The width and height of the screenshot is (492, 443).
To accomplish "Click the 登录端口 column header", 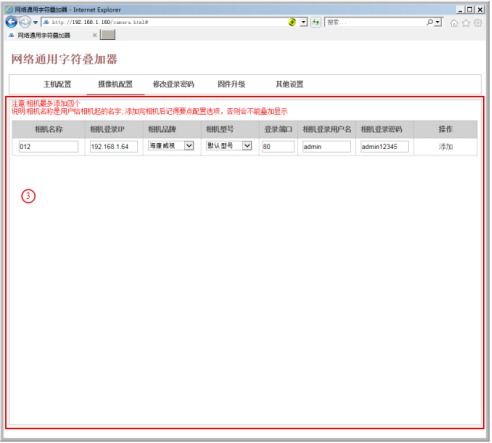I will (278, 129).
